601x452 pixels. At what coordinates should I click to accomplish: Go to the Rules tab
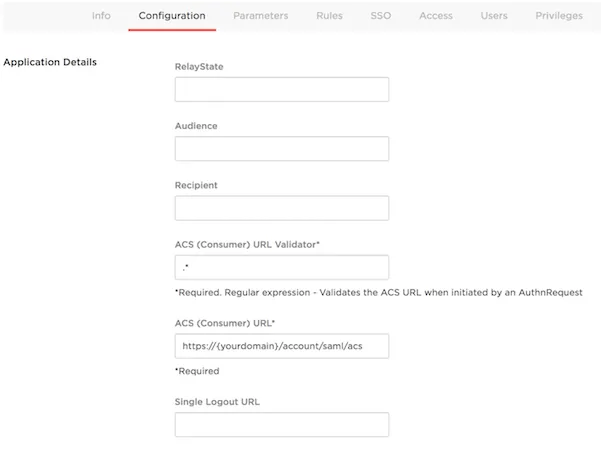pyautogui.click(x=329, y=16)
